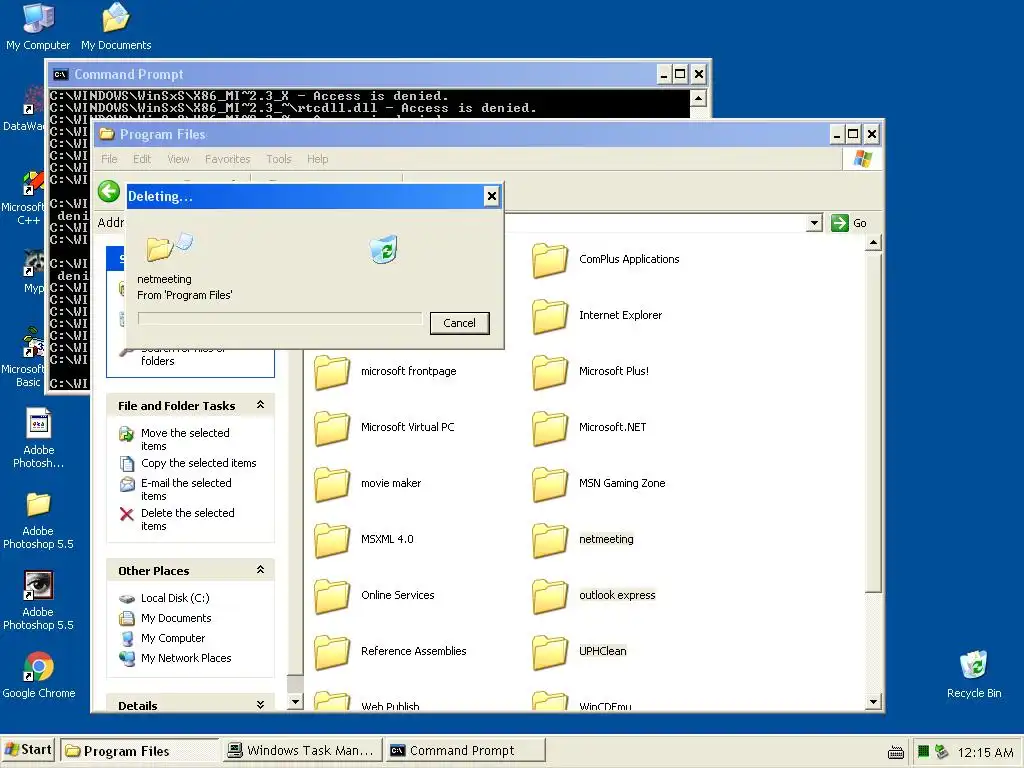
Task: Open Local Disk (C:) from Other Places
Action: [x=175, y=598]
